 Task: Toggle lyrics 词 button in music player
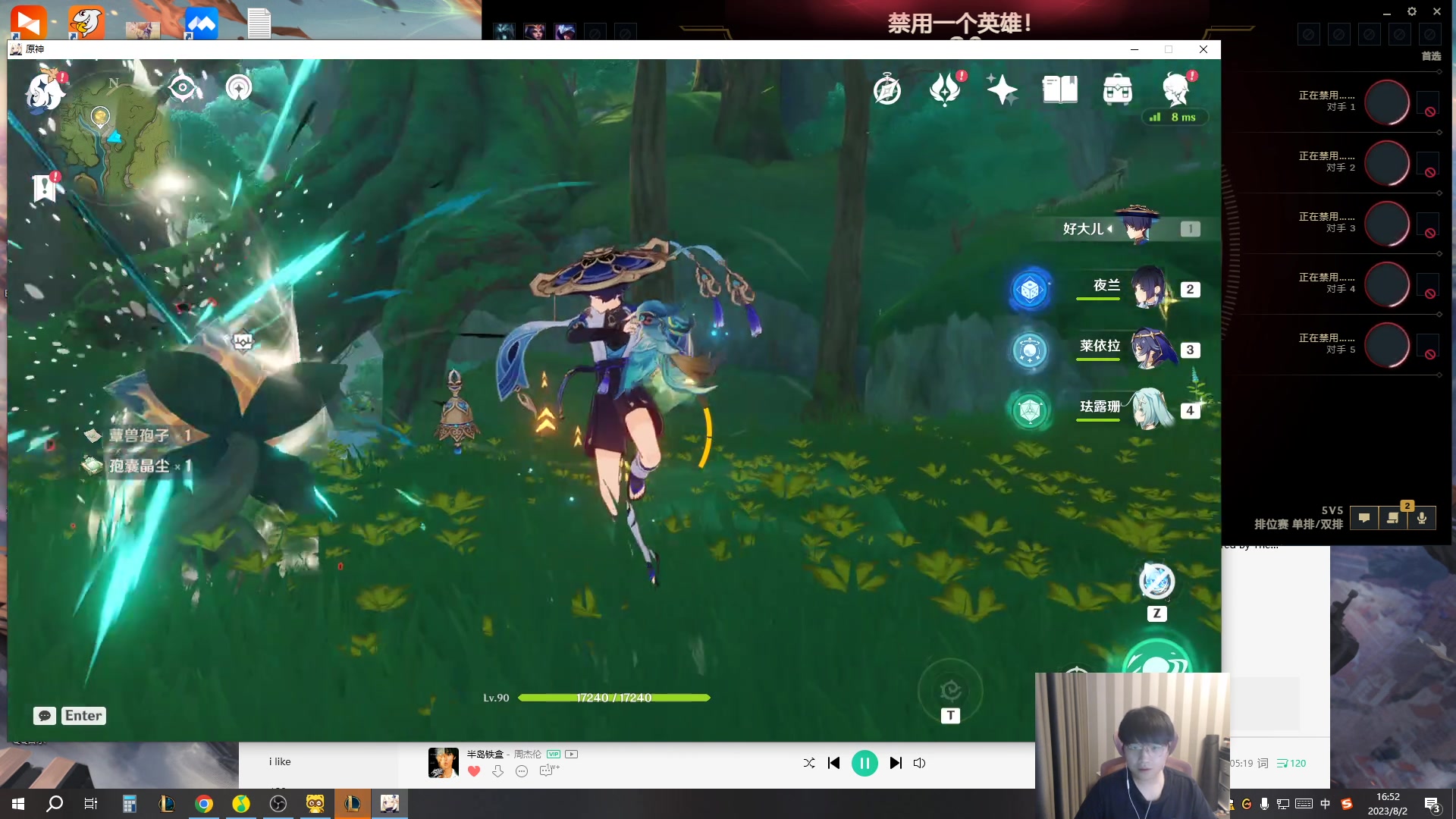pos(1263,763)
